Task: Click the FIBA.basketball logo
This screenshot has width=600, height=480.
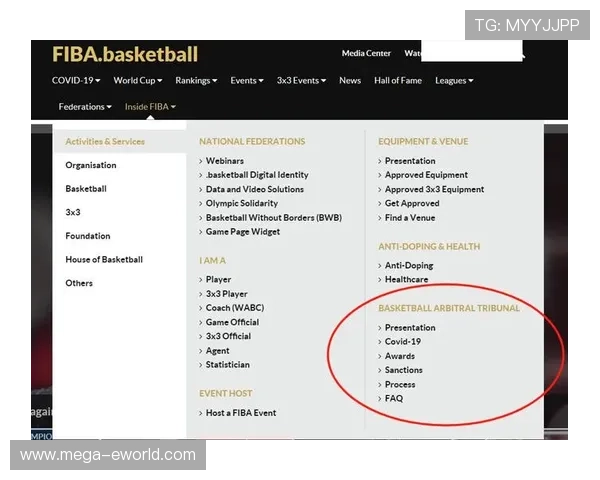Action: [x=125, y=54]
